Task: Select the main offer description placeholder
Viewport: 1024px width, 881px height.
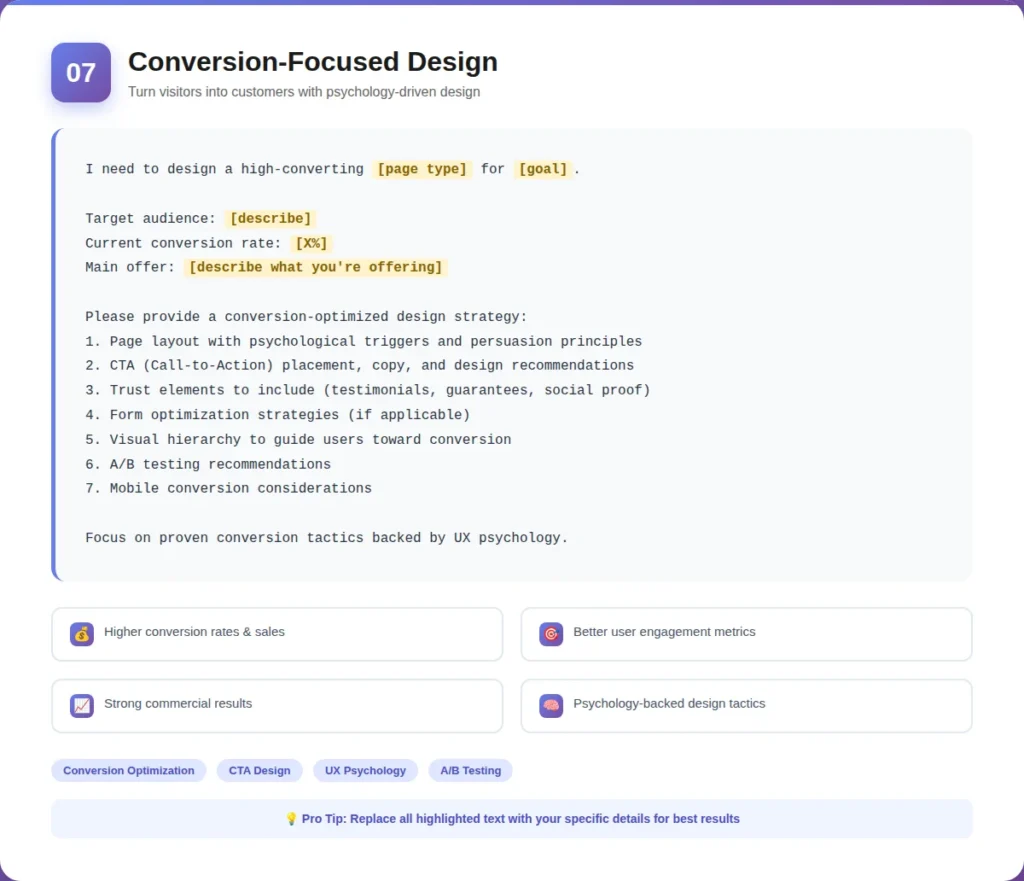Action: click(x=316, y=267)
